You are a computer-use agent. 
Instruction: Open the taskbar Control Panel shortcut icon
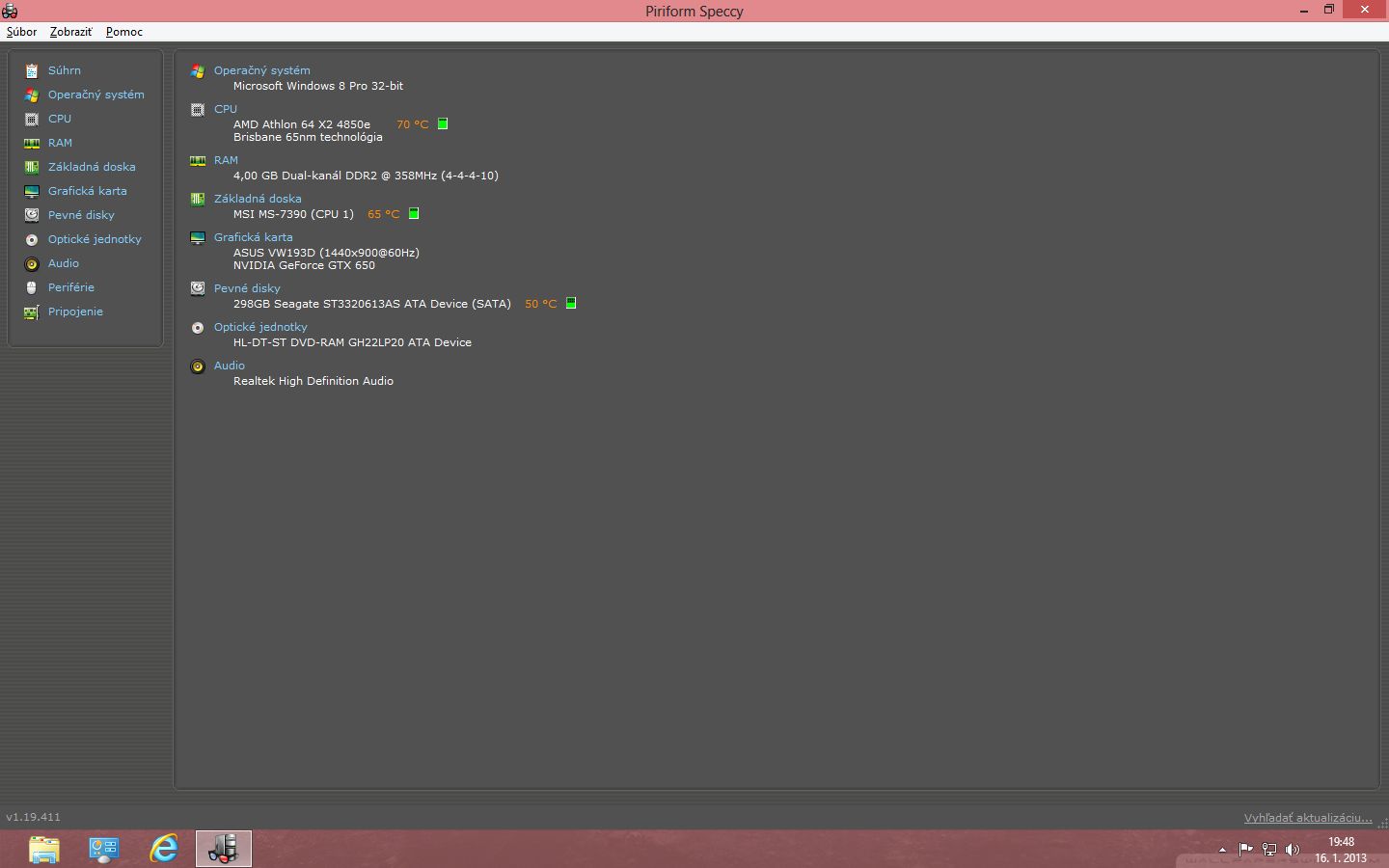[x=104, y=849]
